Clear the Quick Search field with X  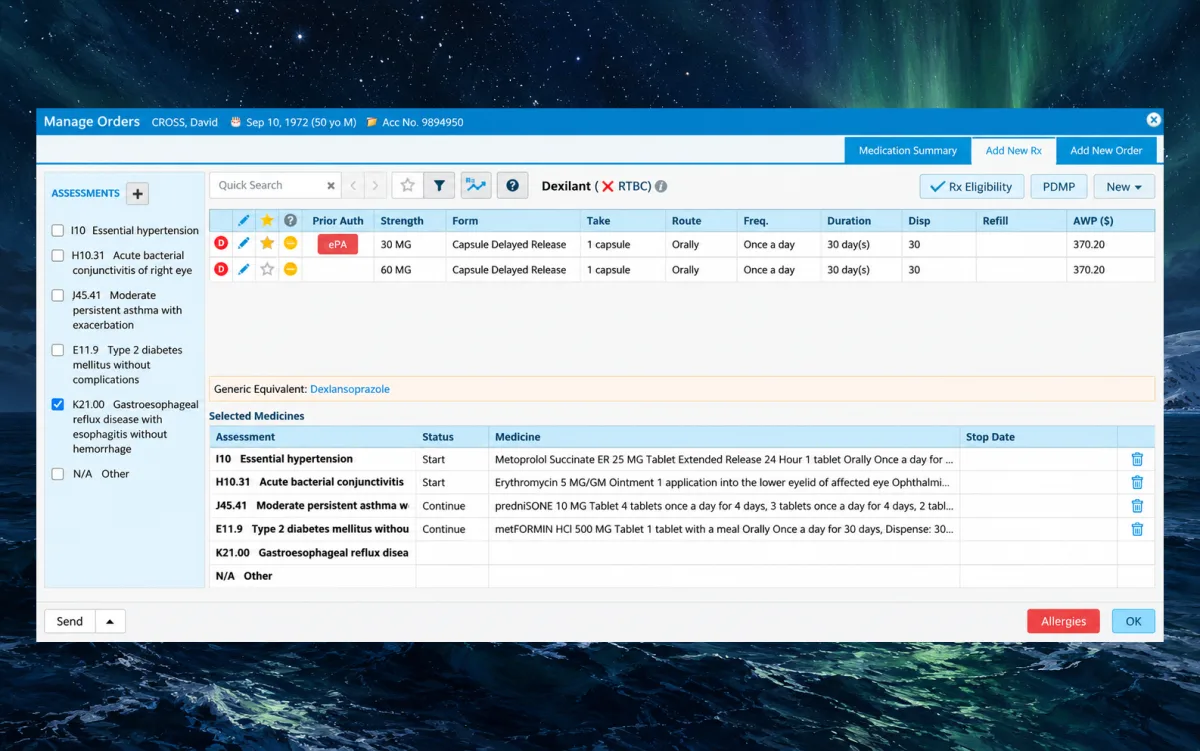pyautogui.click(x=331, y=185)
